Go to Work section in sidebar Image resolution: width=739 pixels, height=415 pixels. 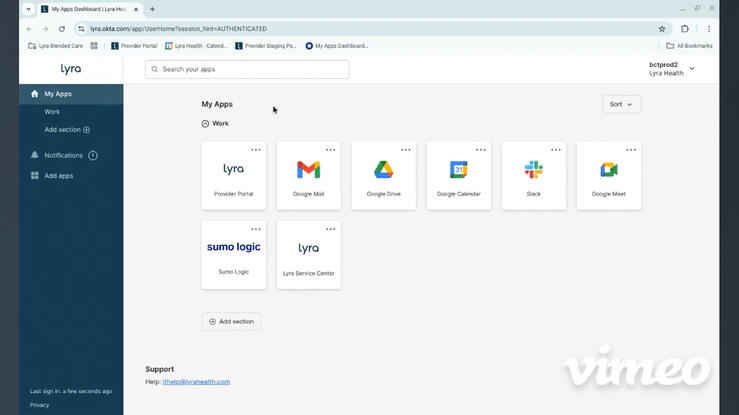52,112
